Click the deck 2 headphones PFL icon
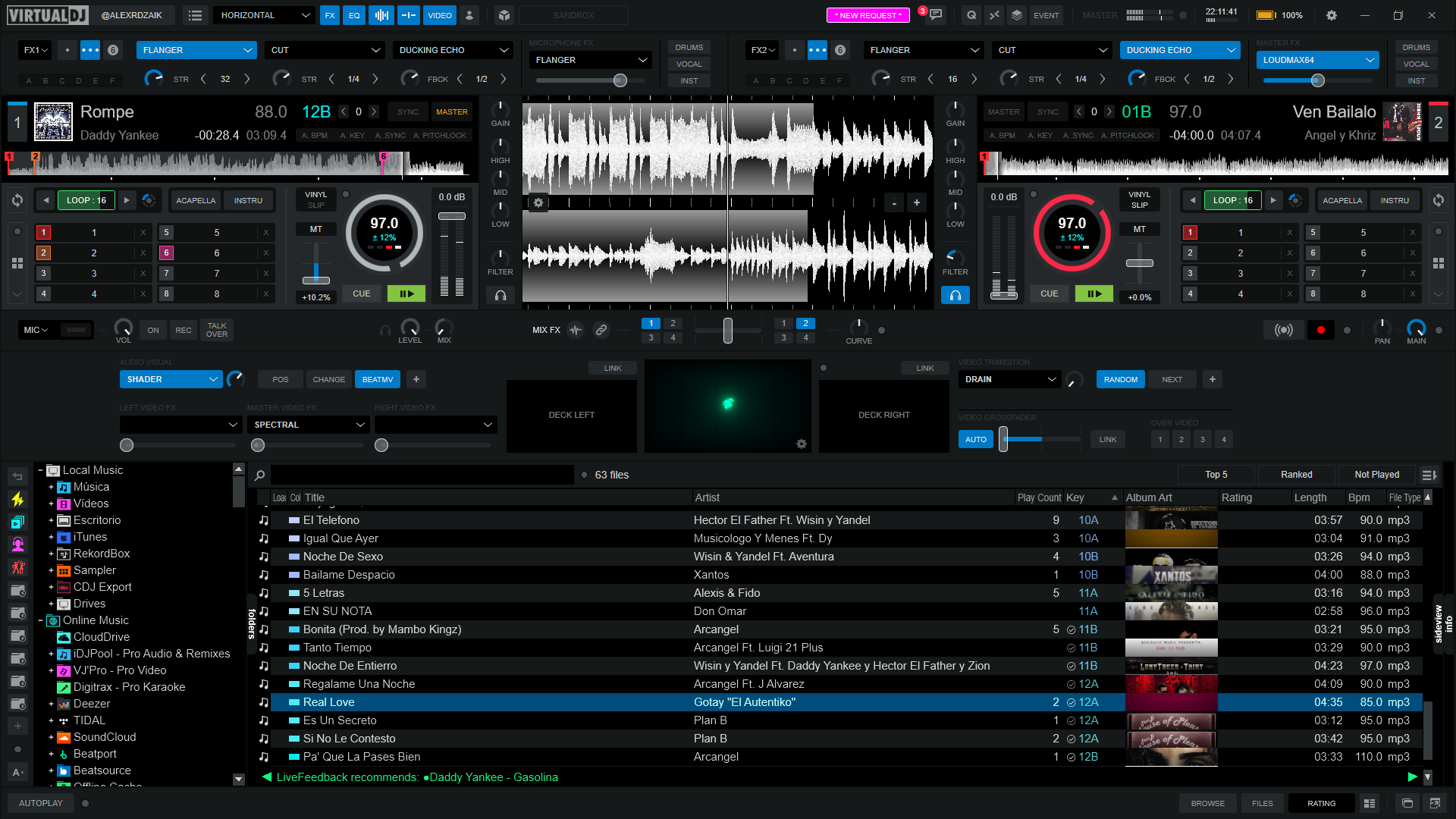Viewport: 1456px width, 819px height. pos(955,295)
